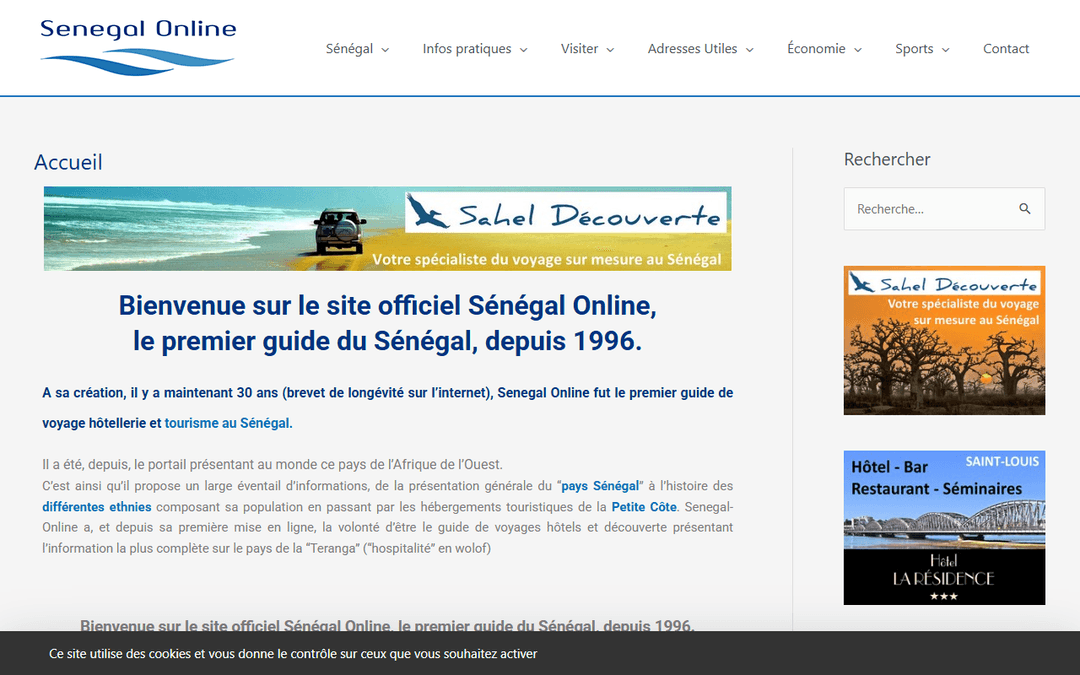Expand the Visiter dropdown chevron
This screenshot has width=1080, height=675.
pos(610,50)
